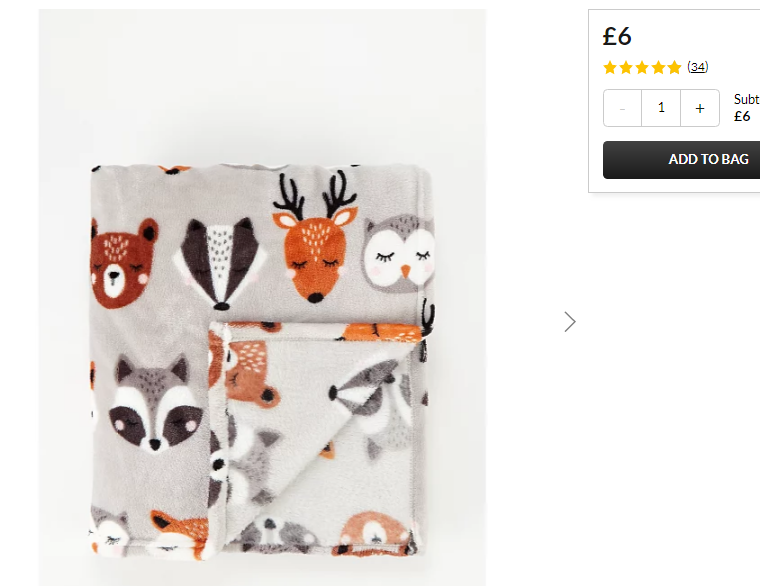The width and height of the screenshot is (760, 586).
Task: Click the third rating star
Action: [642, 67]
